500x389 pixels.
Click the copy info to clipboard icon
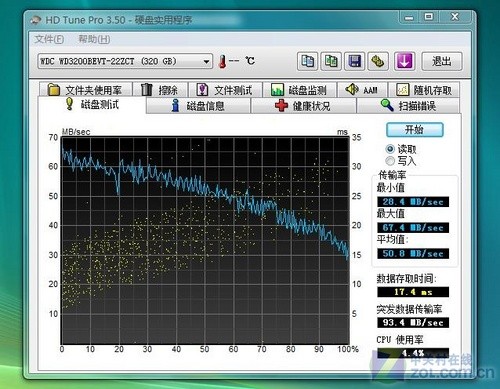click(307, 61)
